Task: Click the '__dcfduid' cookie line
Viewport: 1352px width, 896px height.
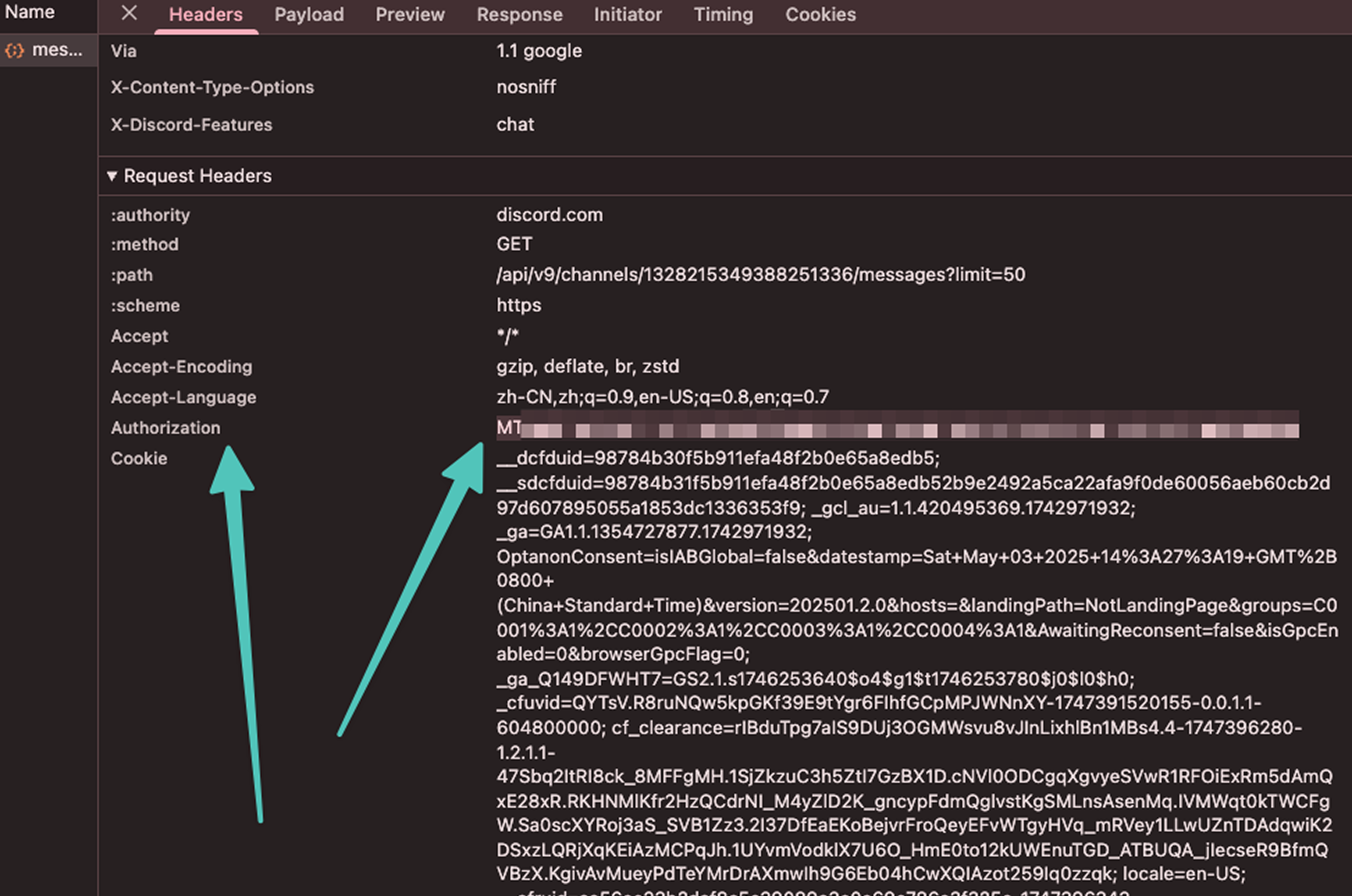Action: (x=718, y=458)
